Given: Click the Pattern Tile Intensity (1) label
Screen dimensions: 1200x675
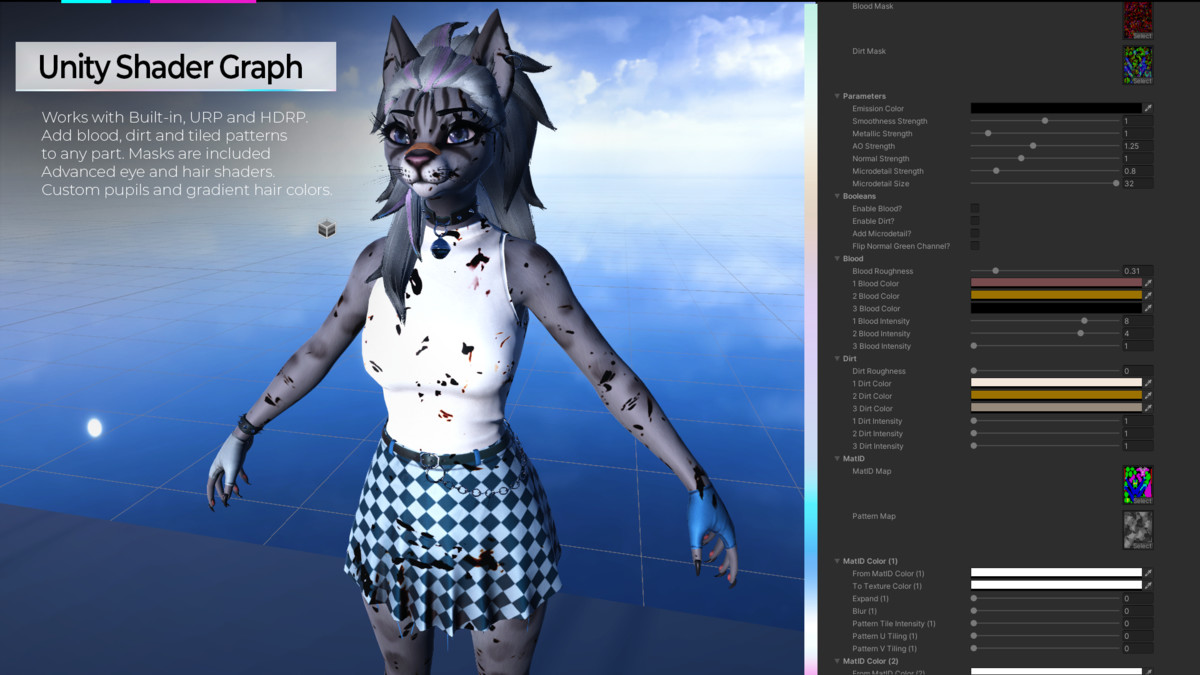Looking at the screenshot, I should 894,624.
